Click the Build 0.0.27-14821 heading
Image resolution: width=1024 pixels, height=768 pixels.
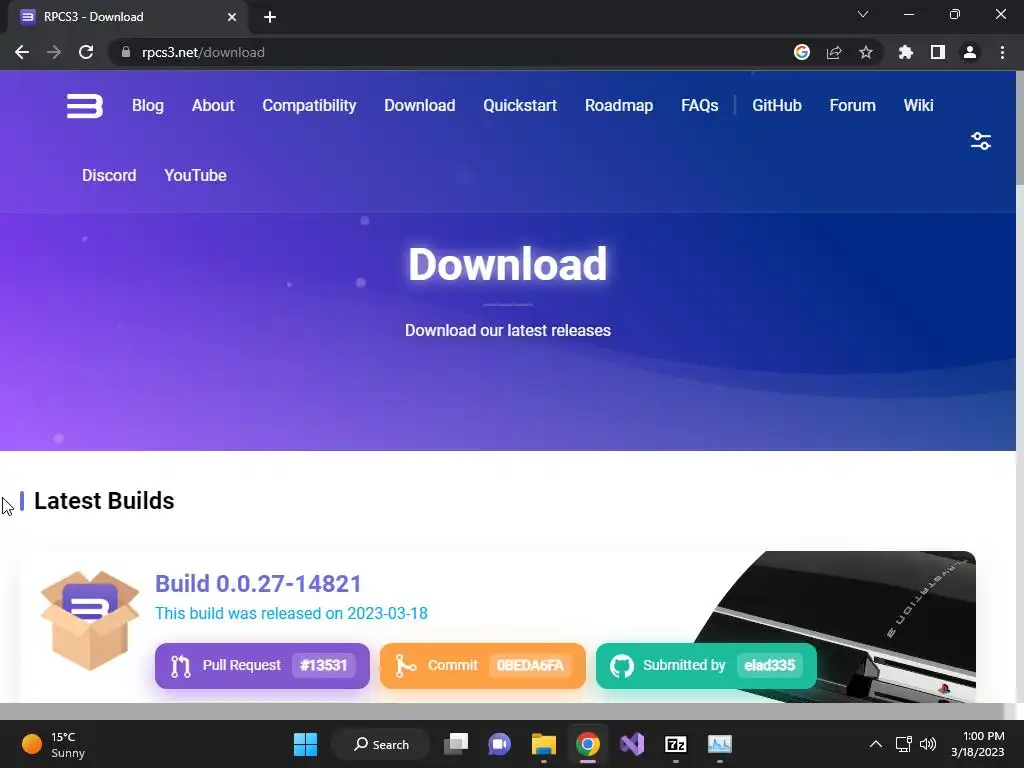pyautogui.click(x=258, y=584)
